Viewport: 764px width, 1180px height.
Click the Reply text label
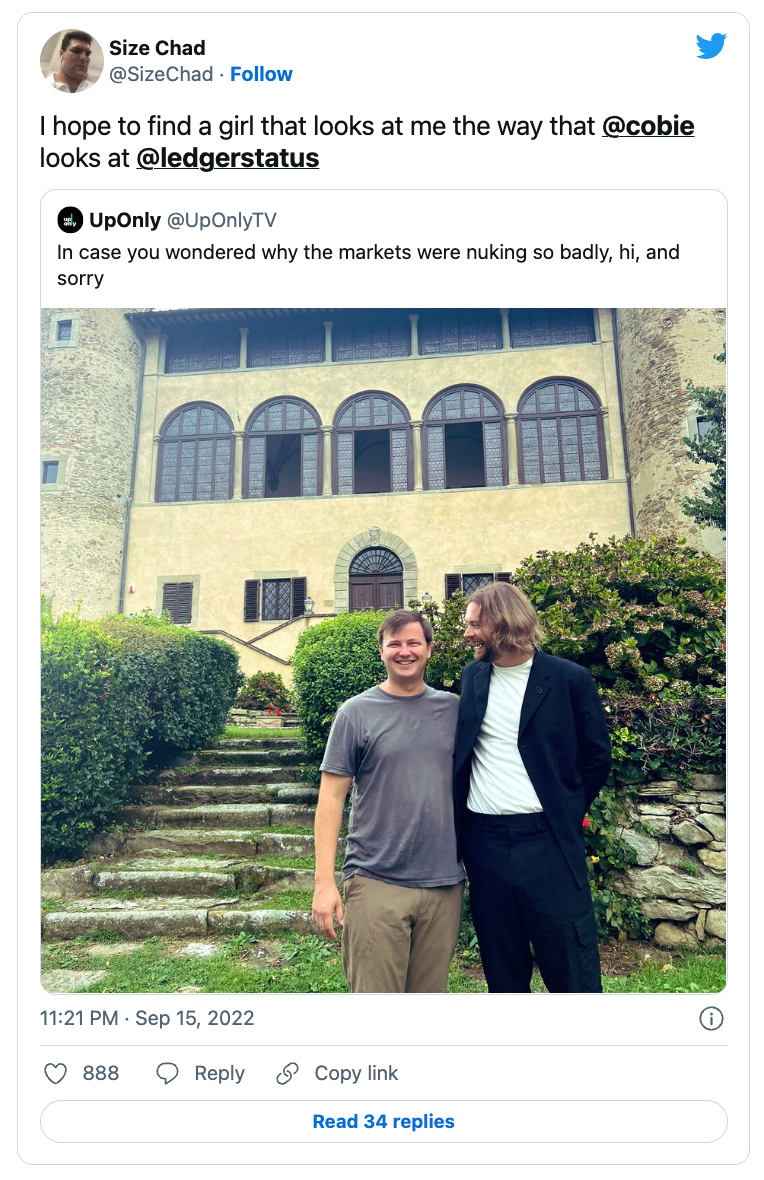[219, 1073]
